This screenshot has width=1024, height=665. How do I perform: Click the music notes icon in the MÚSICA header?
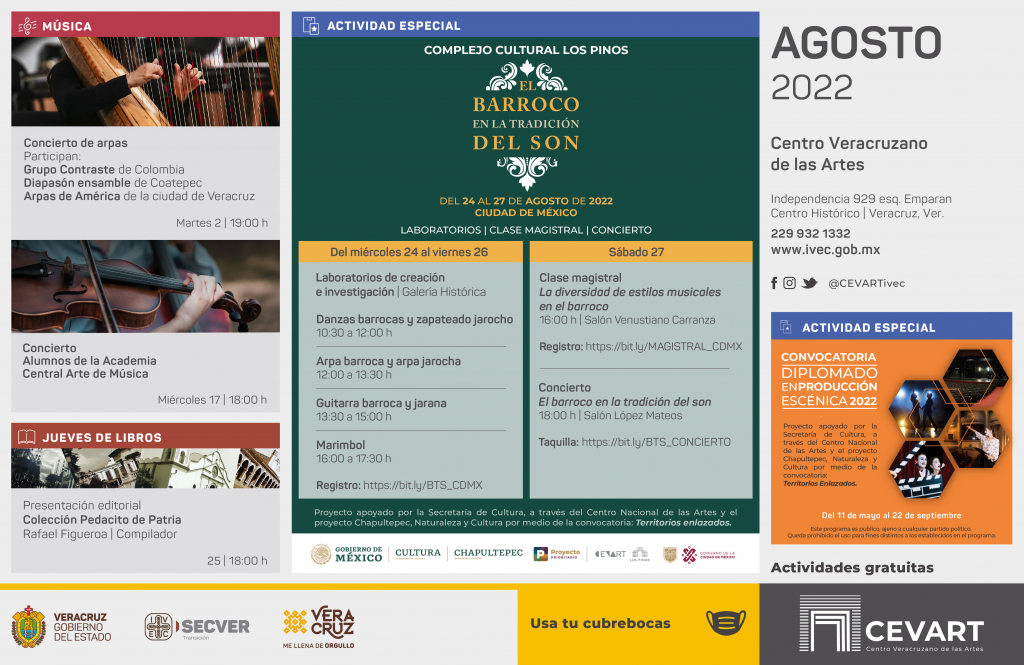tap(27, 26)
